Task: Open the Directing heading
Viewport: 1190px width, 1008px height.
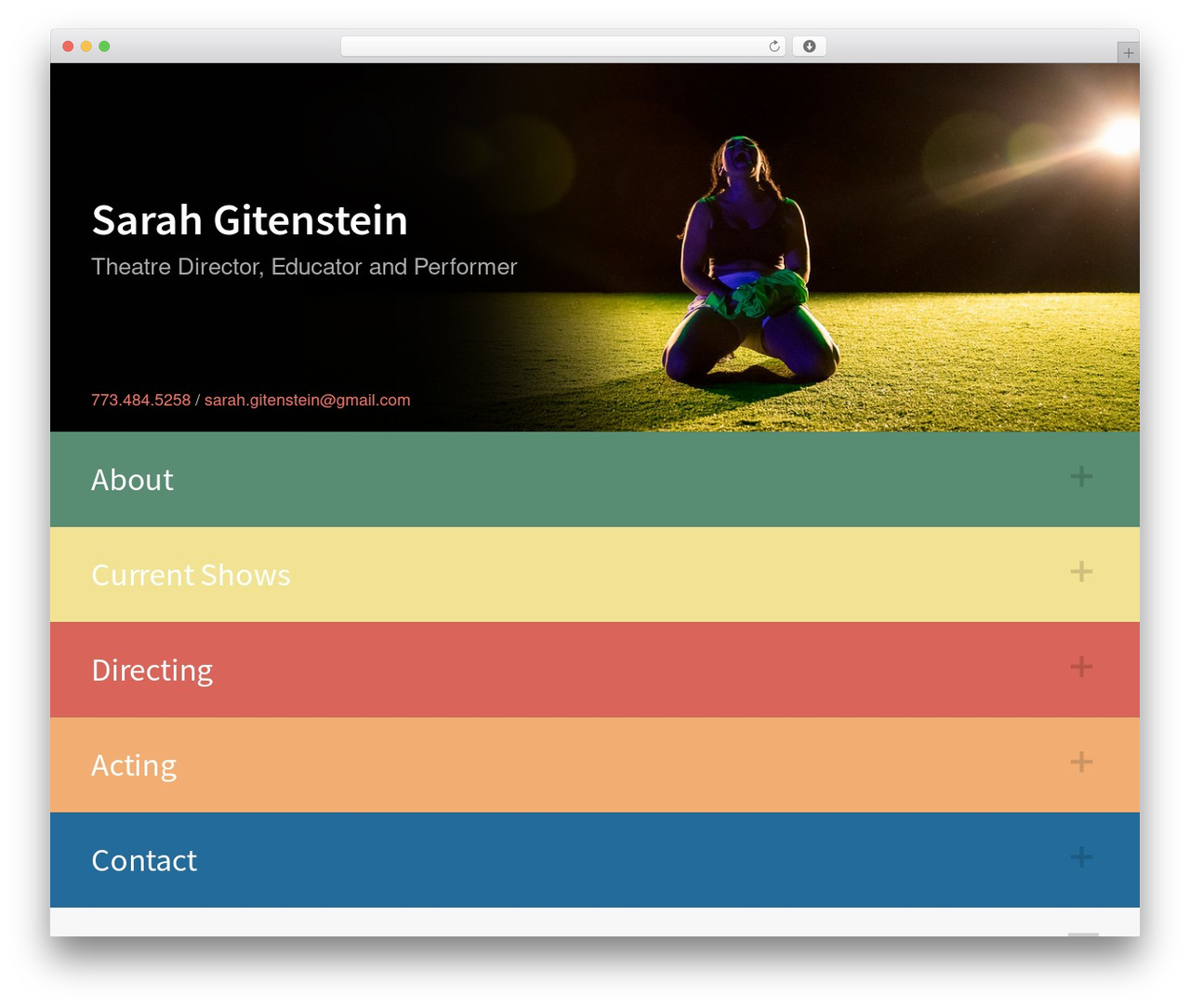Action: tap(152, 670)
